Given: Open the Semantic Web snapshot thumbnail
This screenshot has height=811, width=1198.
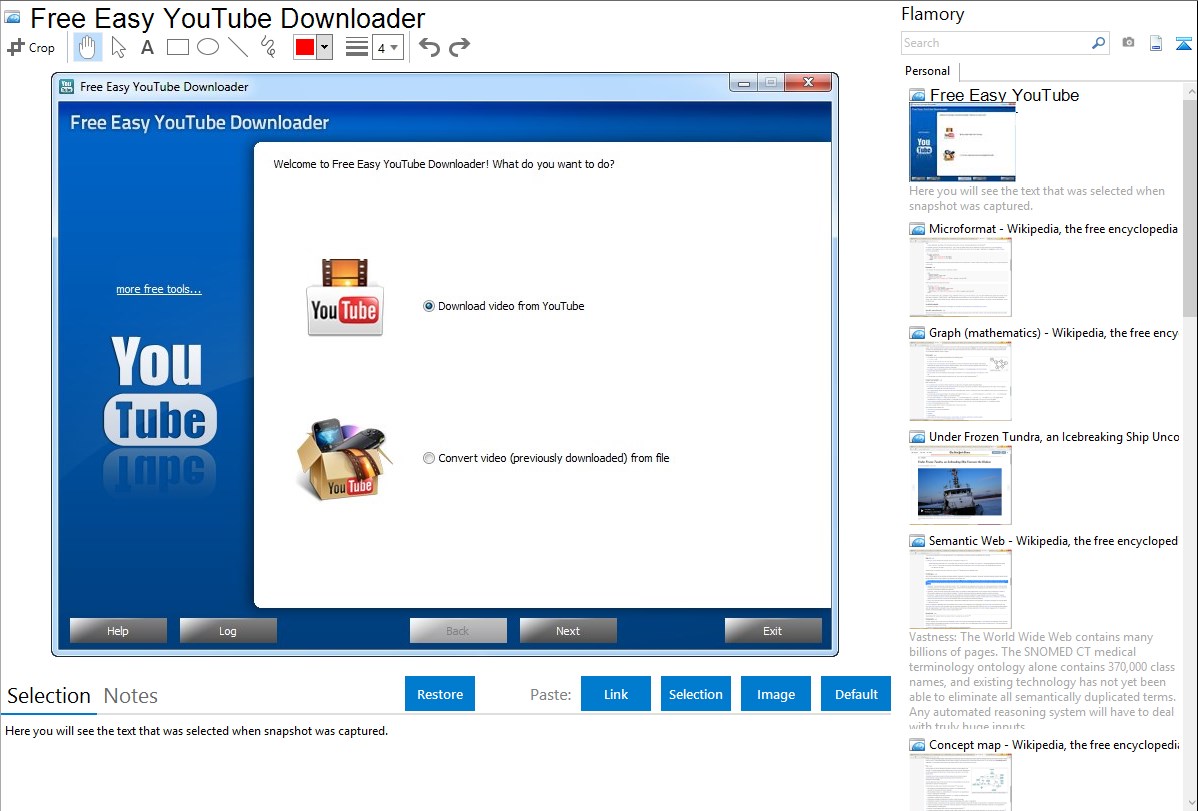Looking at the screenshot, I should point(960,589).
